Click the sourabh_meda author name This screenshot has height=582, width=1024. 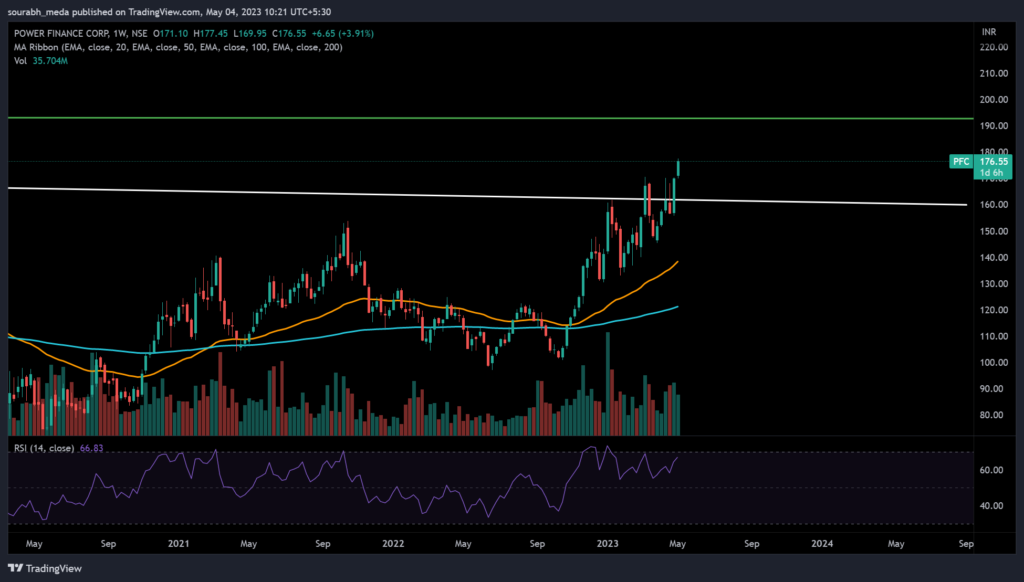tap(38, 12)
